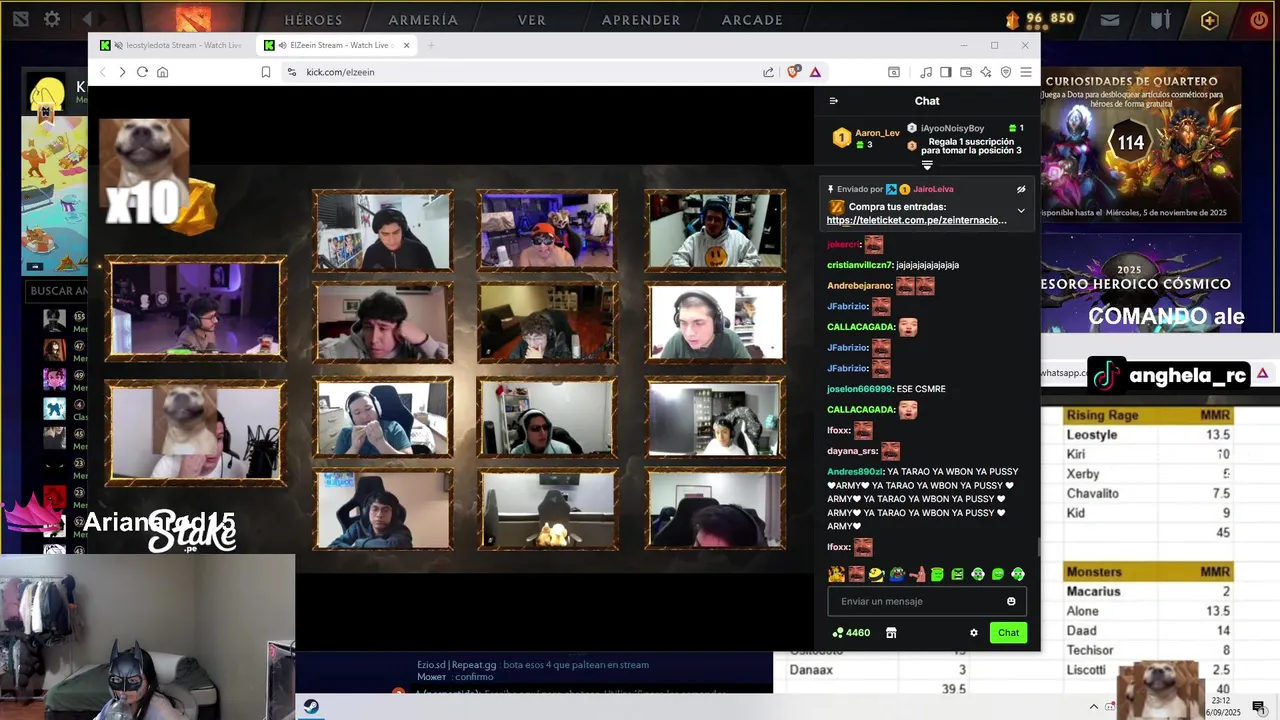Open the music note playlist icon
1280x720 pixels.
tap(926, 72)
